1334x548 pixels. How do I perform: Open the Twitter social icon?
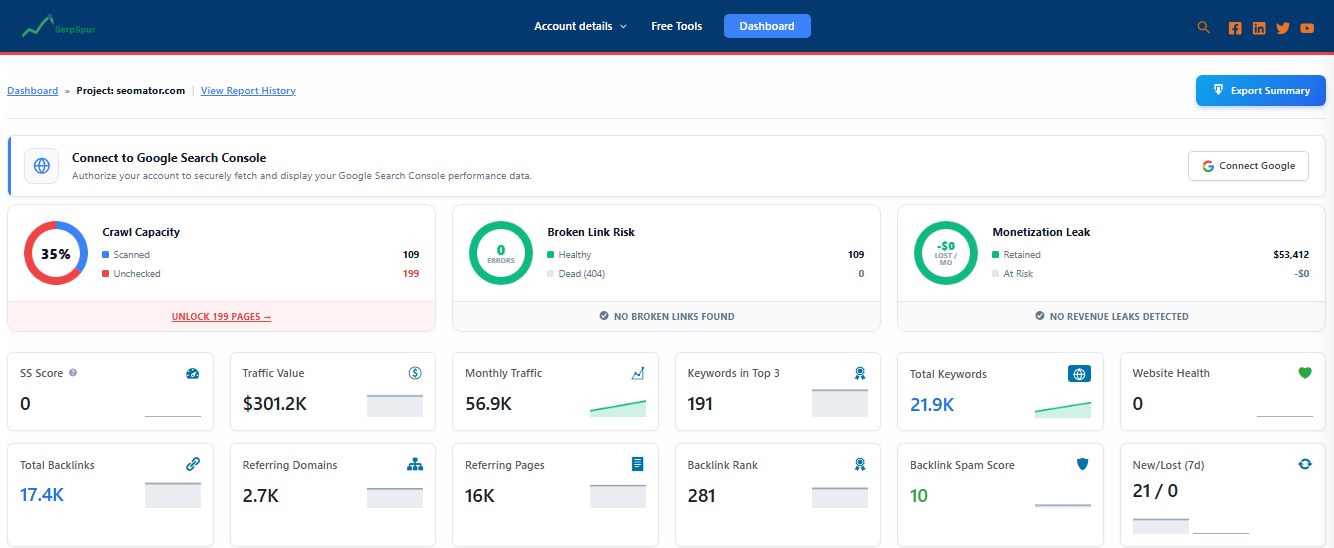coord(1283,28)
